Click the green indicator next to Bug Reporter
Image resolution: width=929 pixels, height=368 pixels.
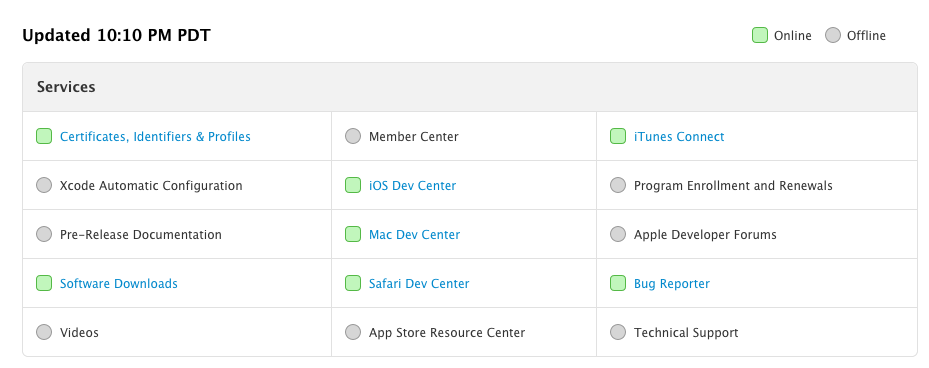618,283
